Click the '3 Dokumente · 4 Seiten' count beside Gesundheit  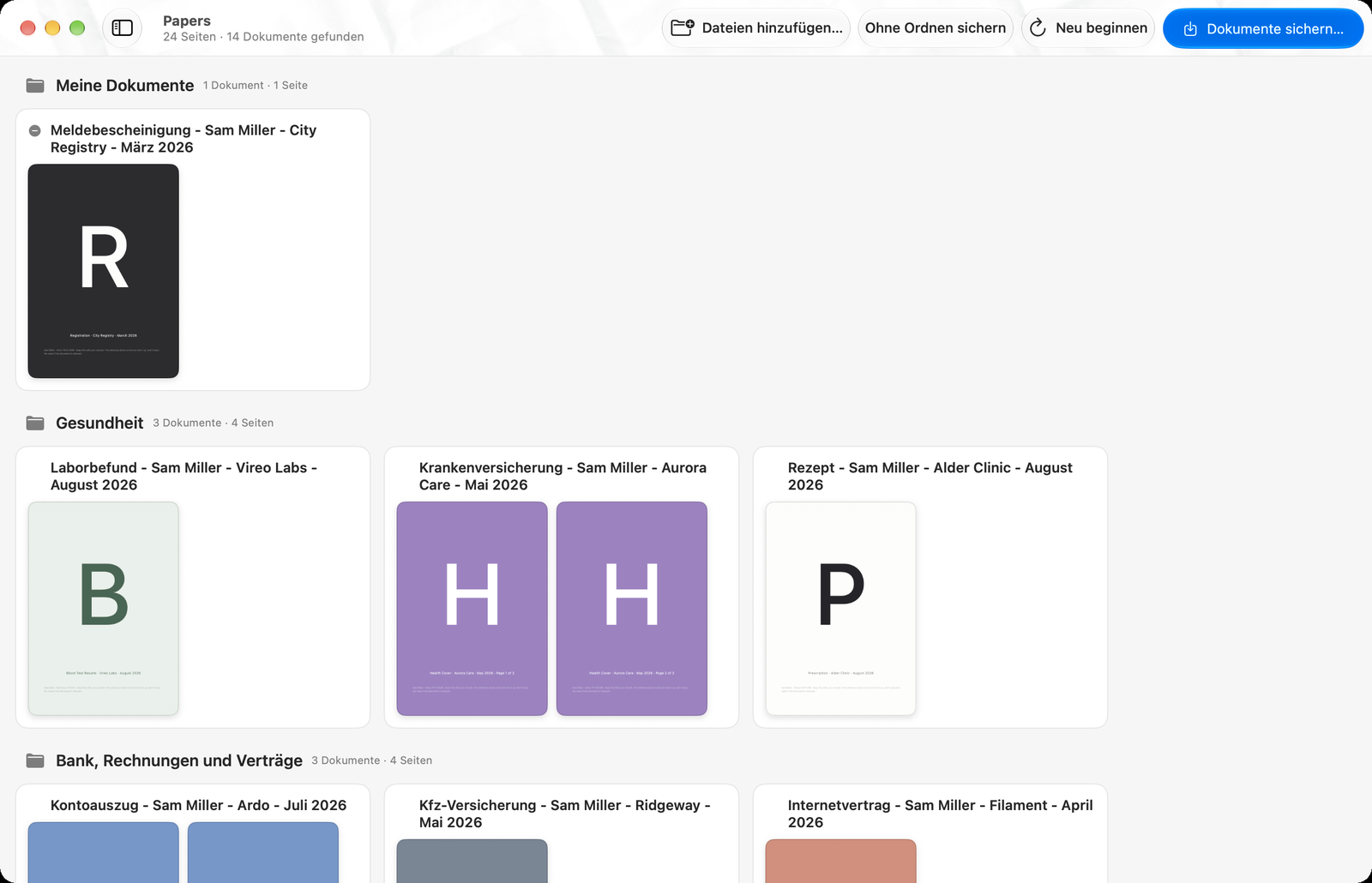[214, 423]
